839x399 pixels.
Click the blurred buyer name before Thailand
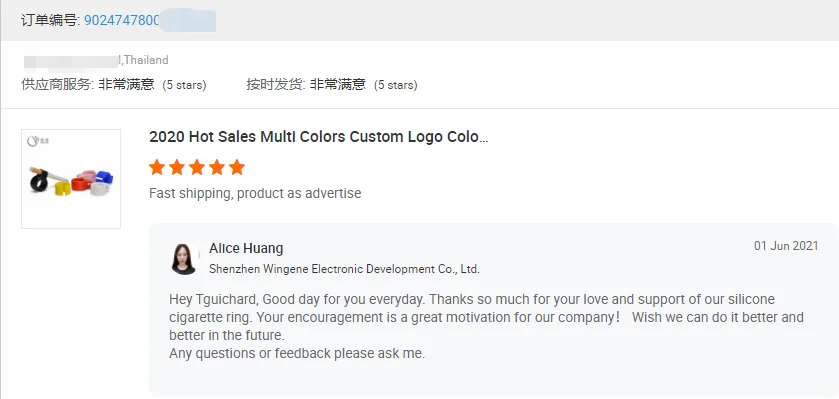pos(73,61)
